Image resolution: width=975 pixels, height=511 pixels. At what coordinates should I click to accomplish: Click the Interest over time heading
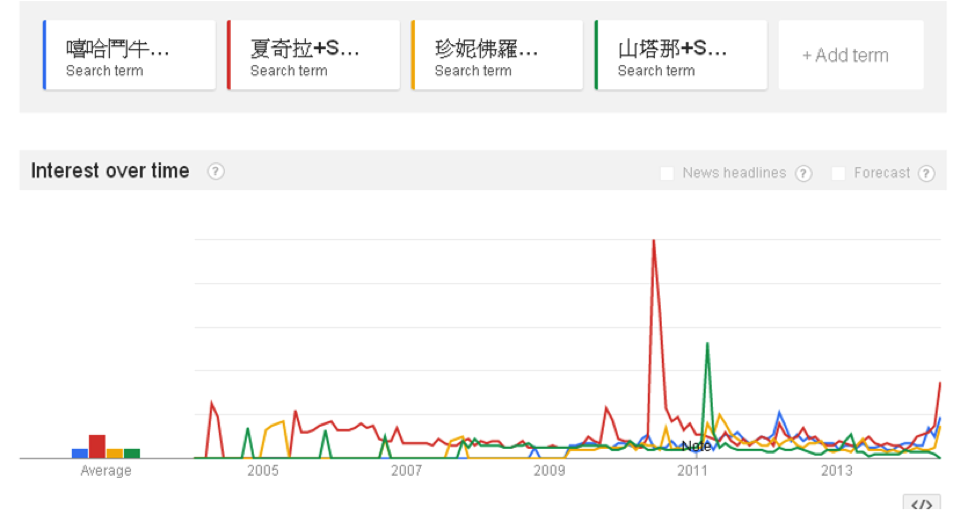pos(110,171)
